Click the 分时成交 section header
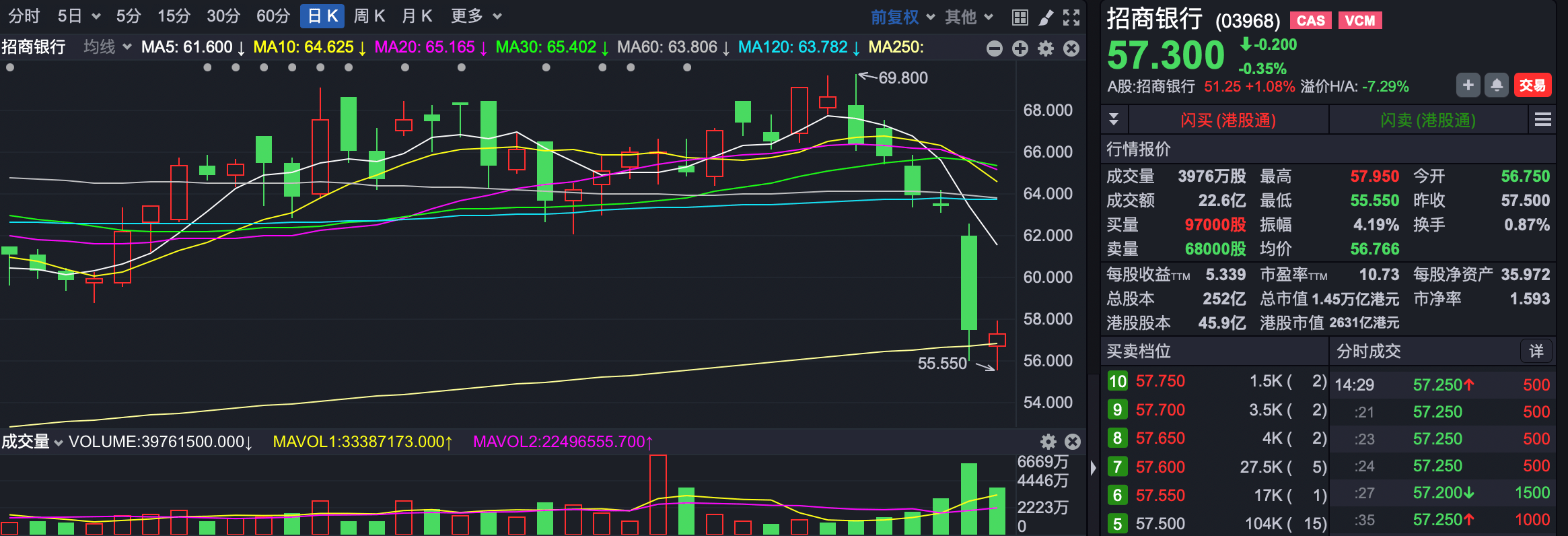The image size is (1568, 536). pos(1368,351)
